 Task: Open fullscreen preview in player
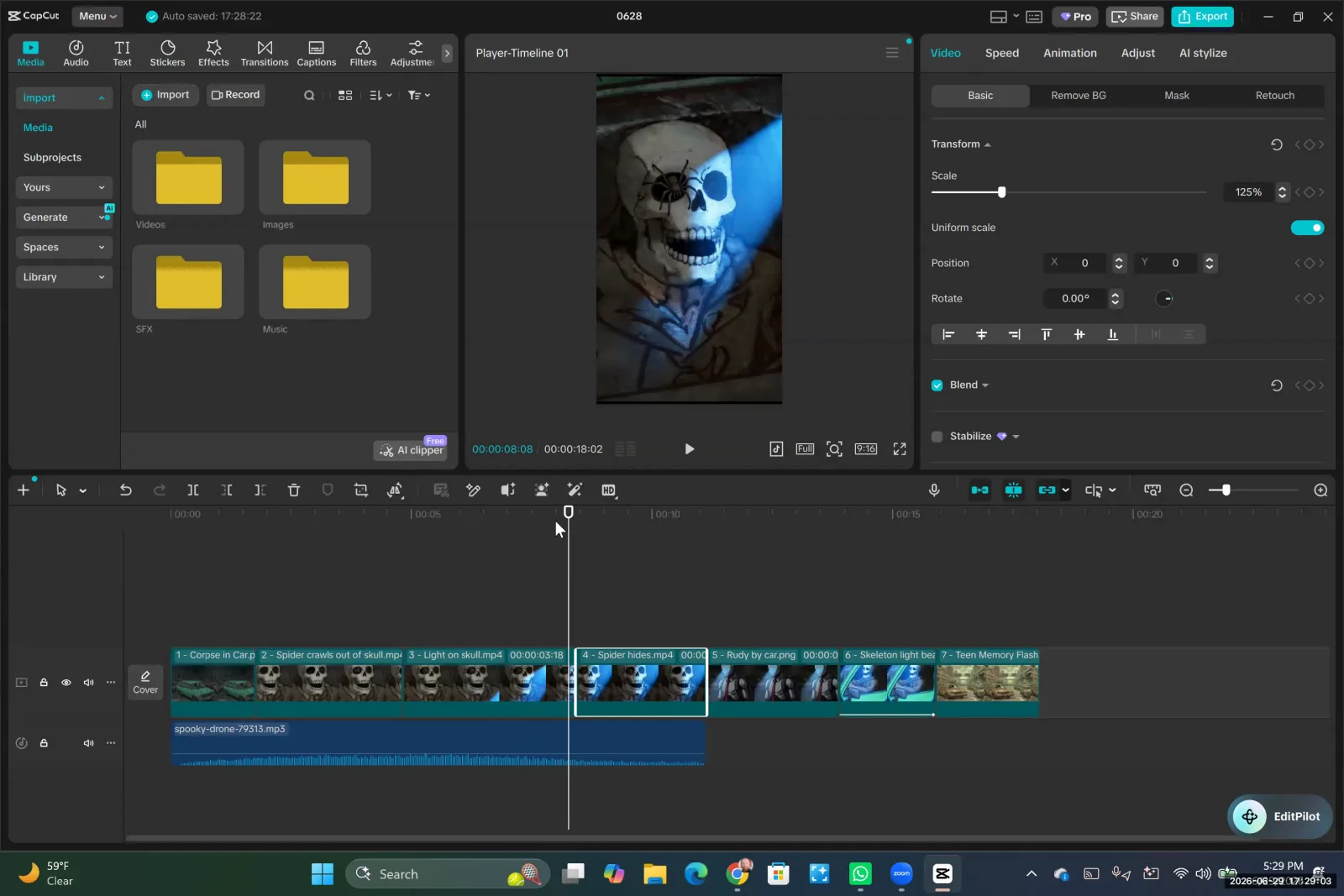pyautogui.click(x=900, y=449)
